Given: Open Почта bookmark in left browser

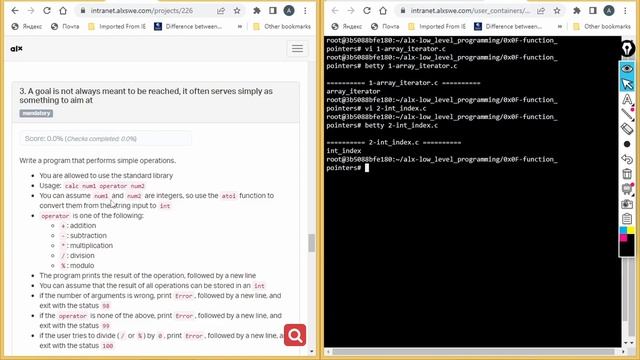Looking at the screenshot, I should point(65,27).
